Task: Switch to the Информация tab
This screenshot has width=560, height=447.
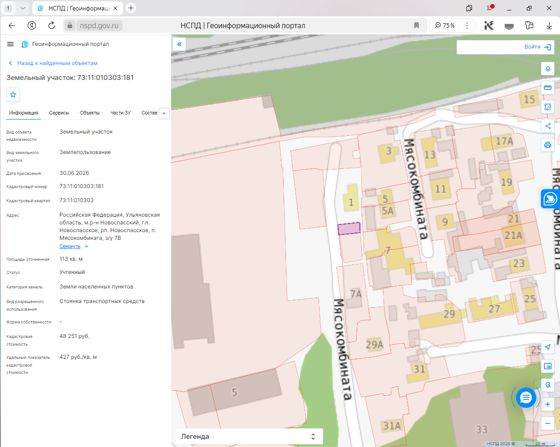Action: coord(24,113)
